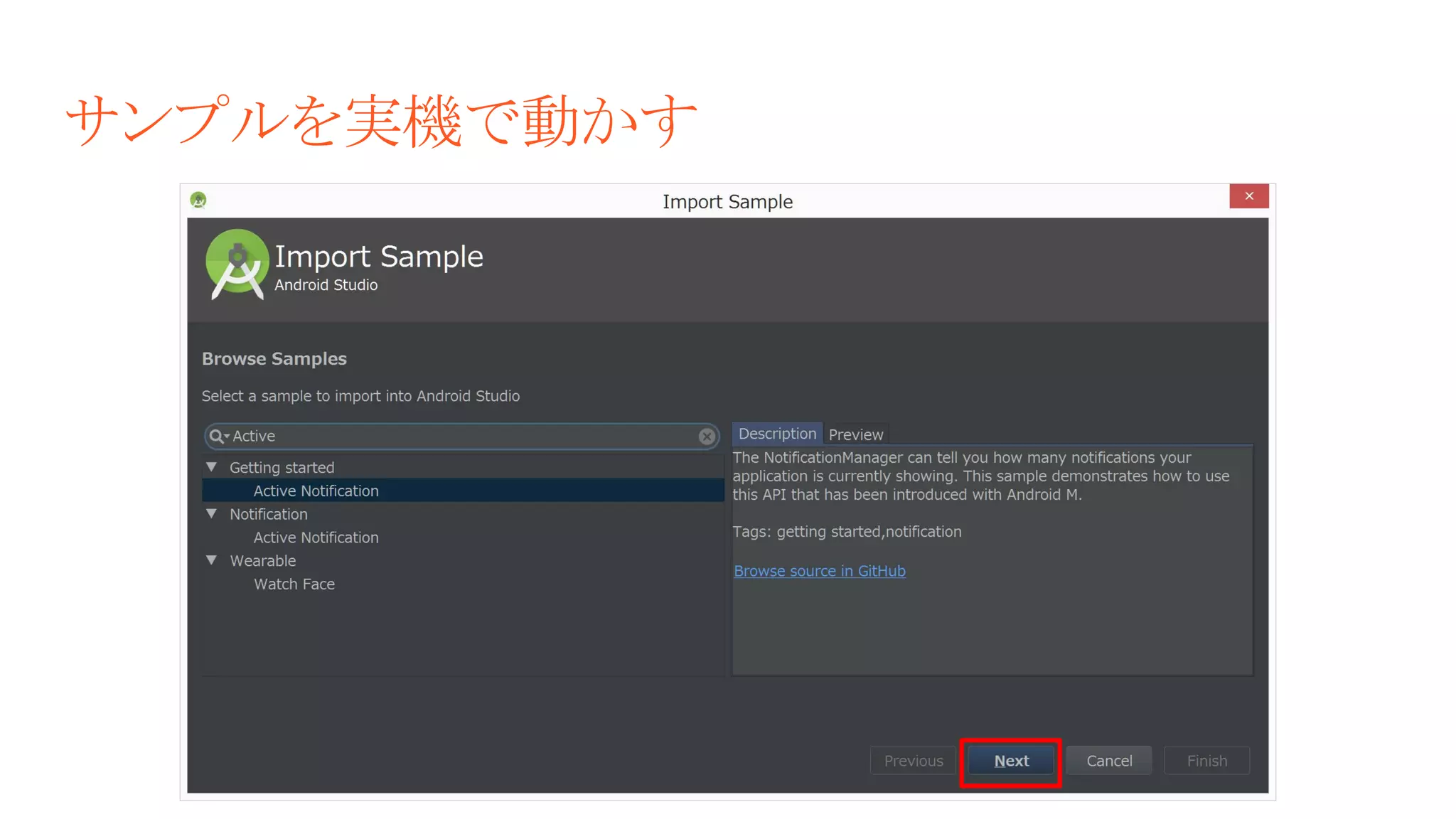Viewport: 1456px width, 819px height.
Task: Click the Wearable category label
Action: click(x=262, y=560)
